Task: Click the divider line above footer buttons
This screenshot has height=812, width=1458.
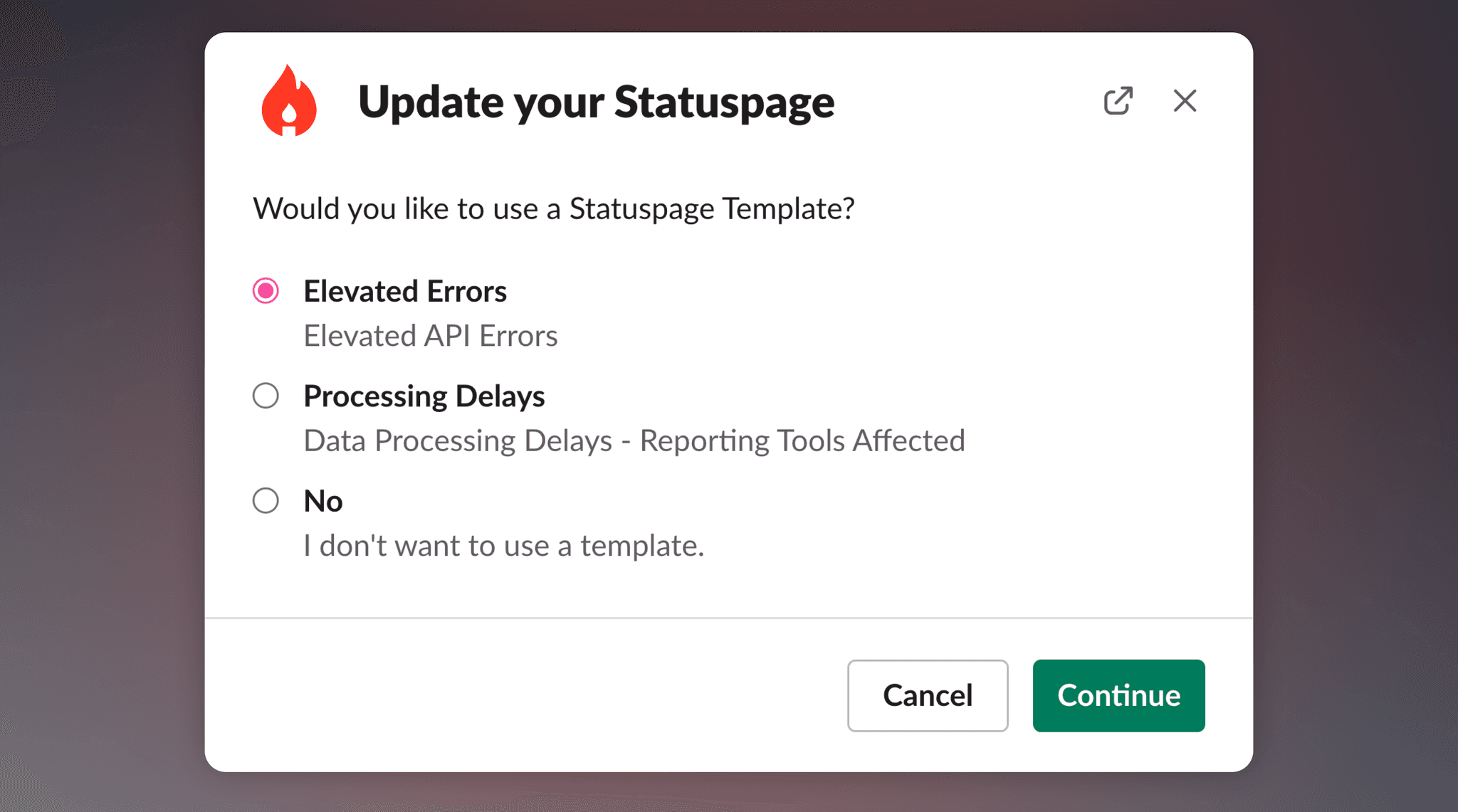Action: [x=729, y=618]
